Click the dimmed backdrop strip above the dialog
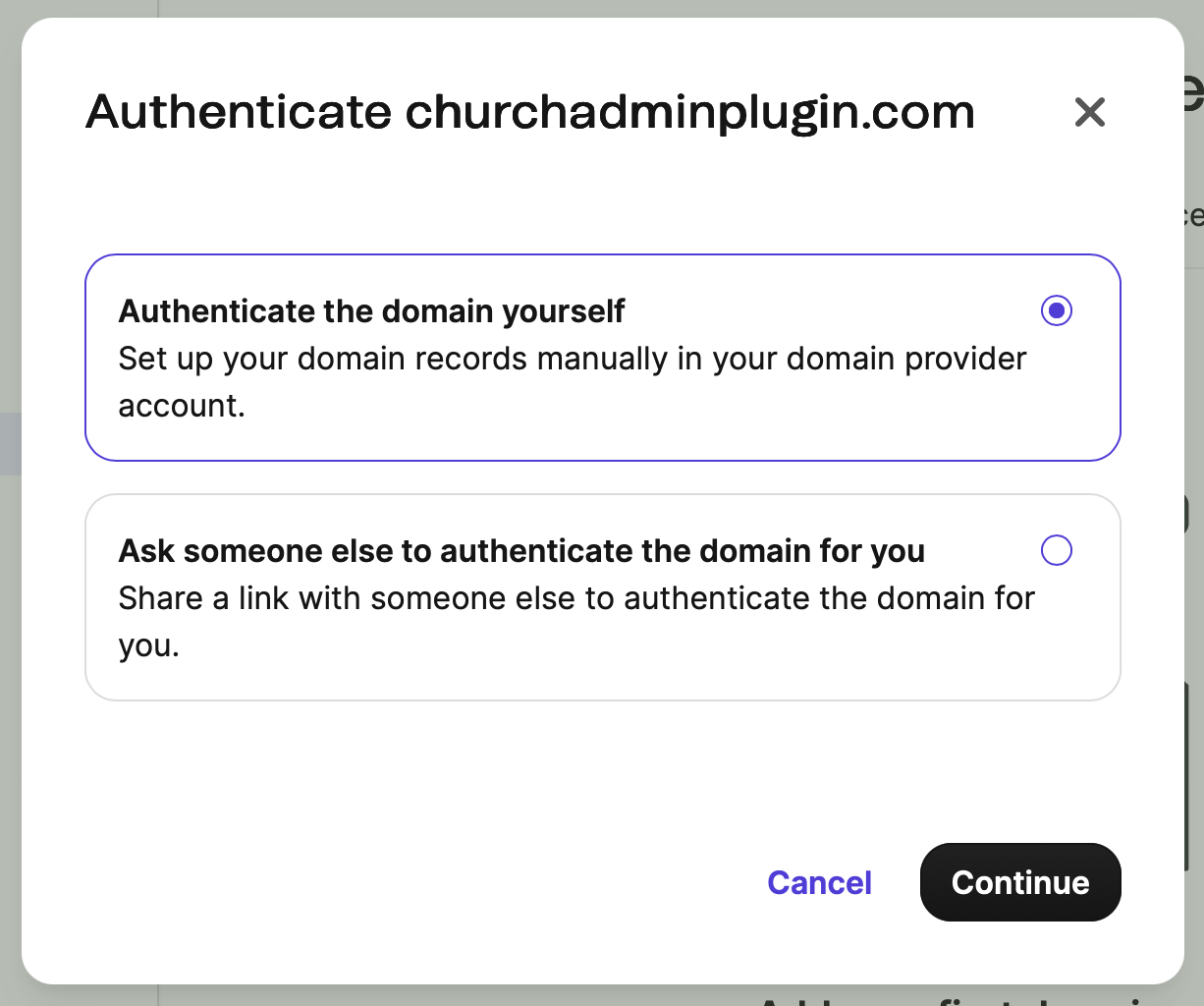 (589, 8)
